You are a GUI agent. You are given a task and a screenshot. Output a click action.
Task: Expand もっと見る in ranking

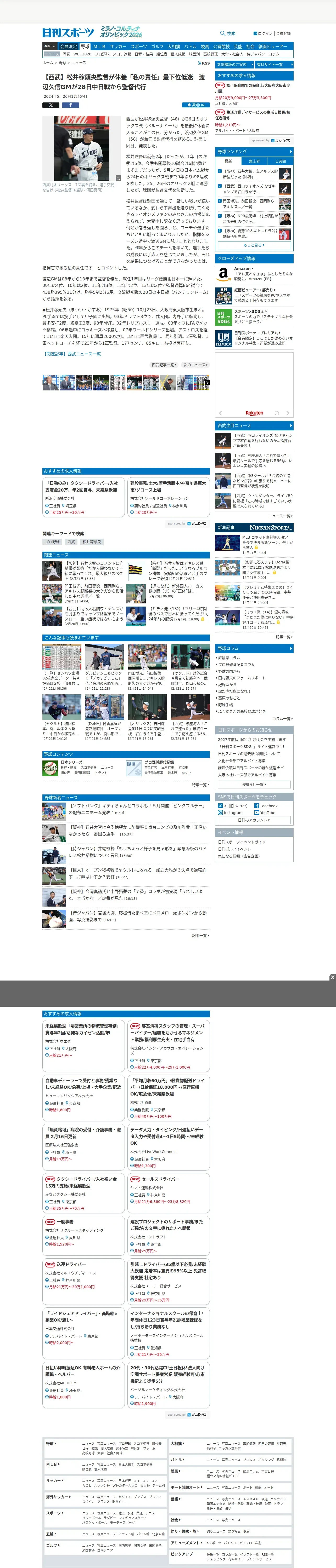point(254,245)
